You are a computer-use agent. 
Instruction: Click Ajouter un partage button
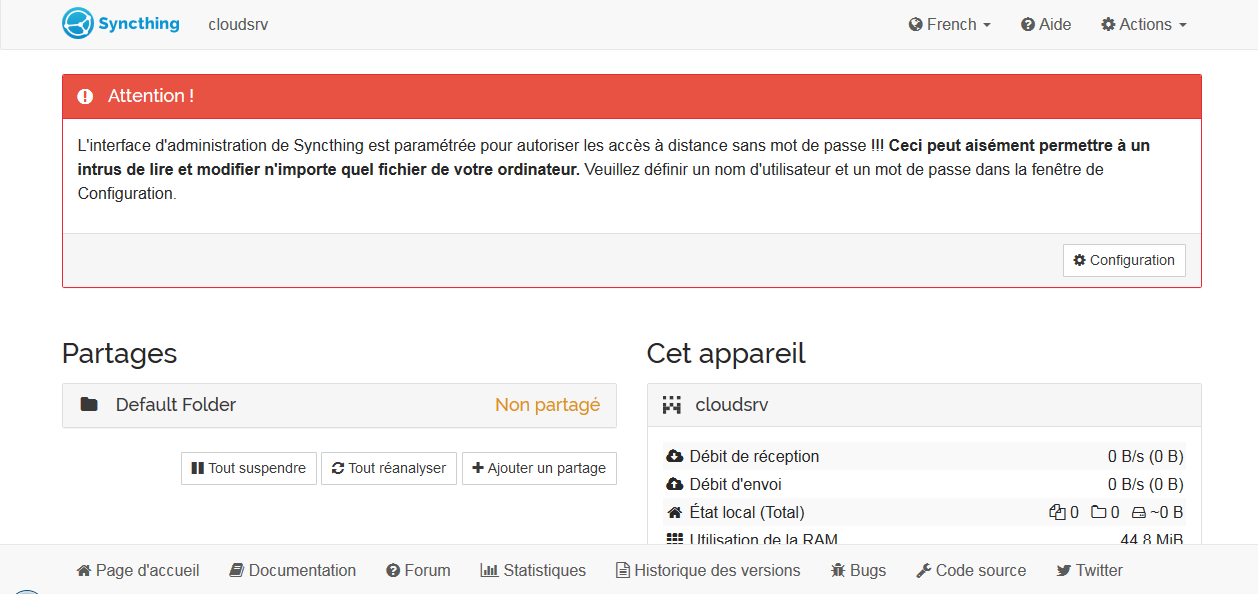click(x=539, y=468)
